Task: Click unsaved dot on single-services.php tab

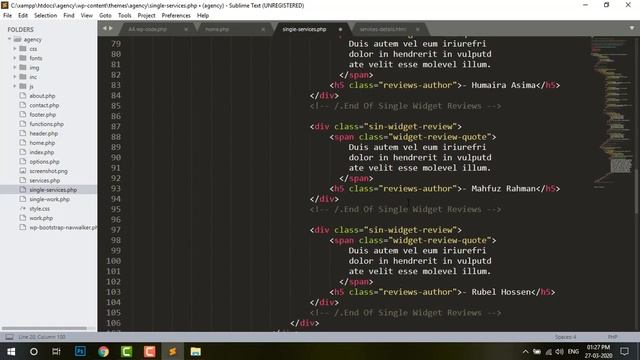Action: (340, 29)
